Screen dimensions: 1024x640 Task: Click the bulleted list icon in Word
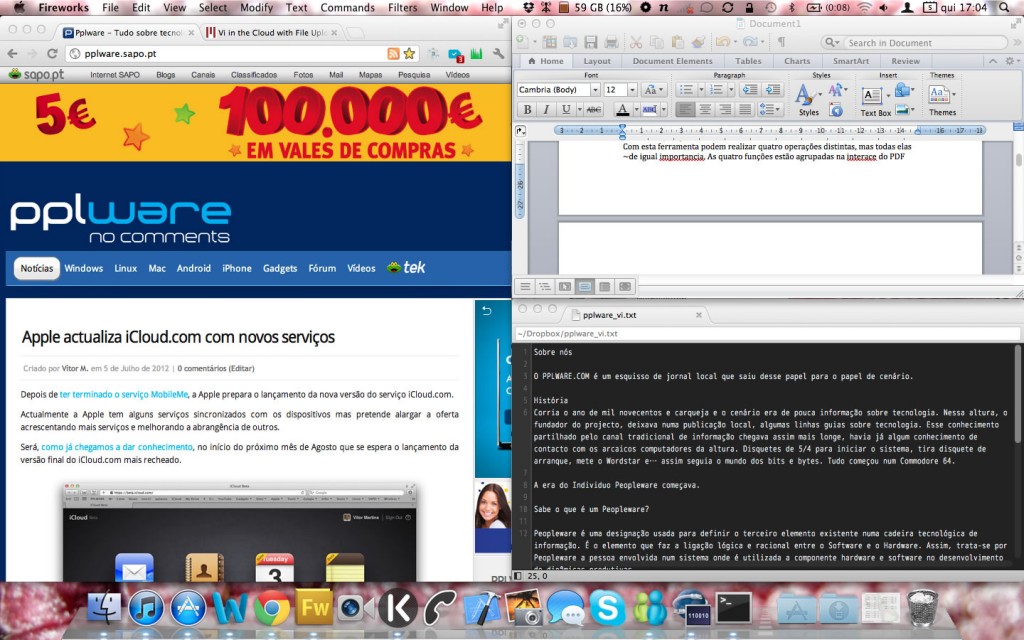coord(686,89)
